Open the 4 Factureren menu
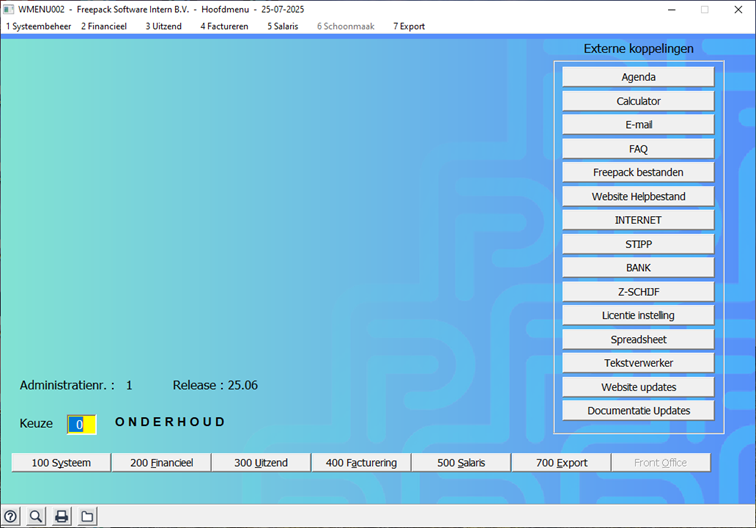The width and height of the screenshot is (756, 528). point(224,27)
